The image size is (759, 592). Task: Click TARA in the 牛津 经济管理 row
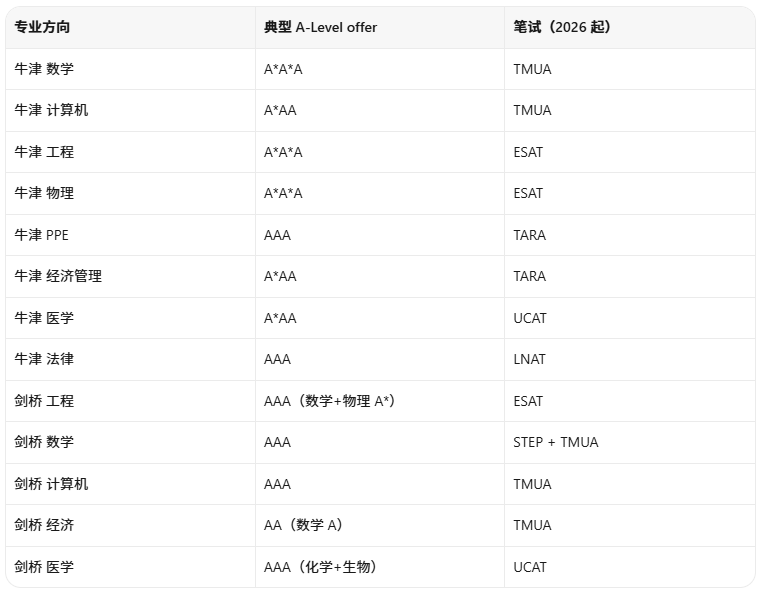click(530, 276)
